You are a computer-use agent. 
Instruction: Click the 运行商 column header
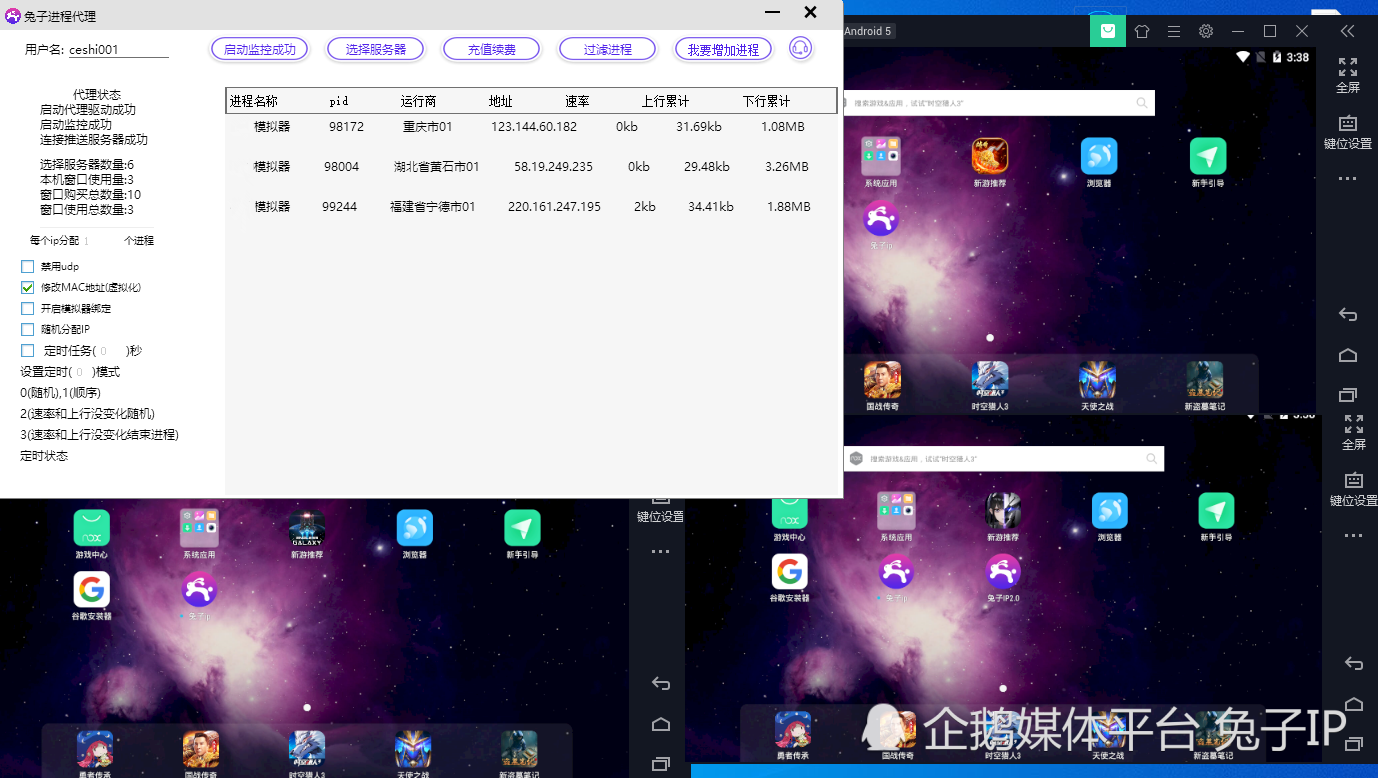(418, 101)
